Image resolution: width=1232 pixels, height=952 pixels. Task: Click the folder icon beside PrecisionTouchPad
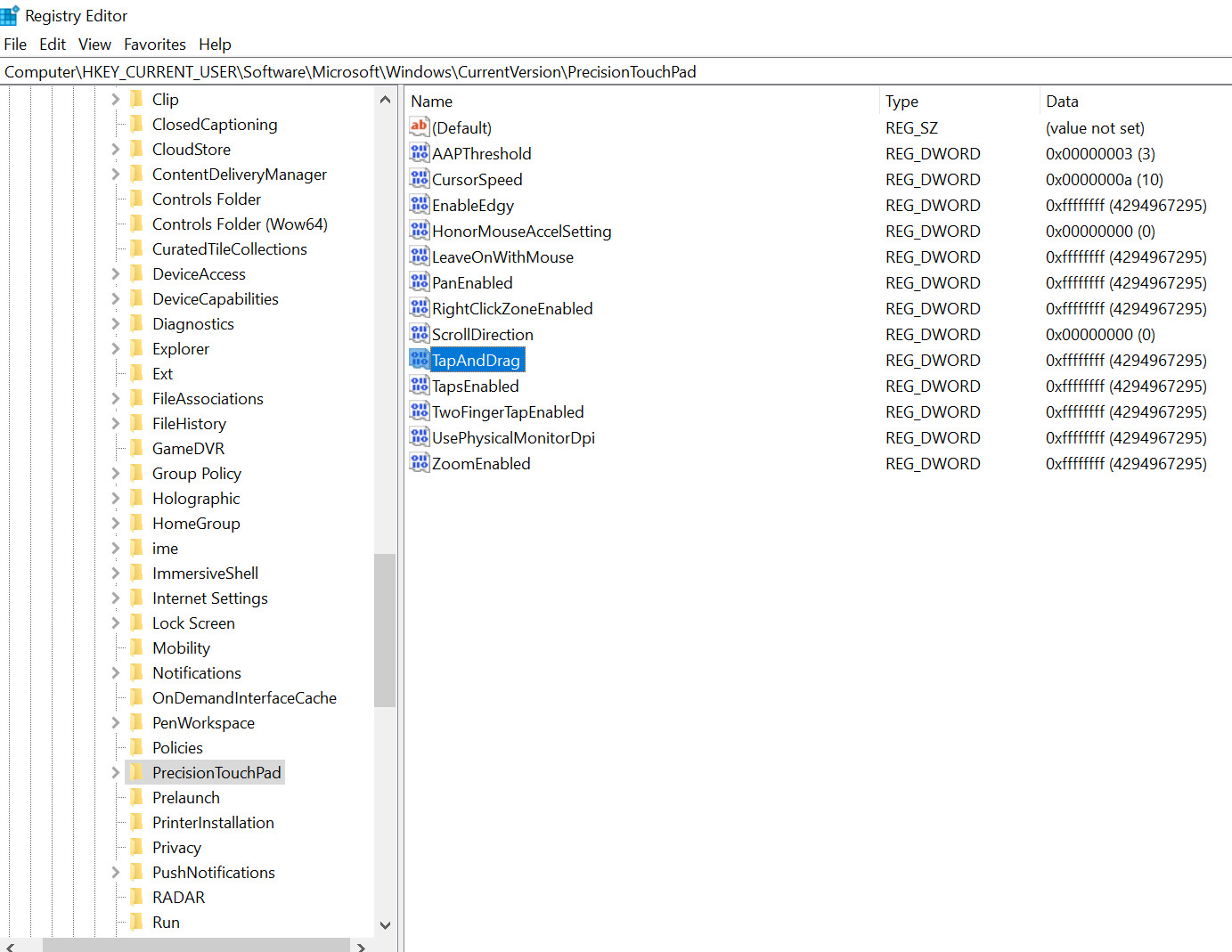[136, 772]
